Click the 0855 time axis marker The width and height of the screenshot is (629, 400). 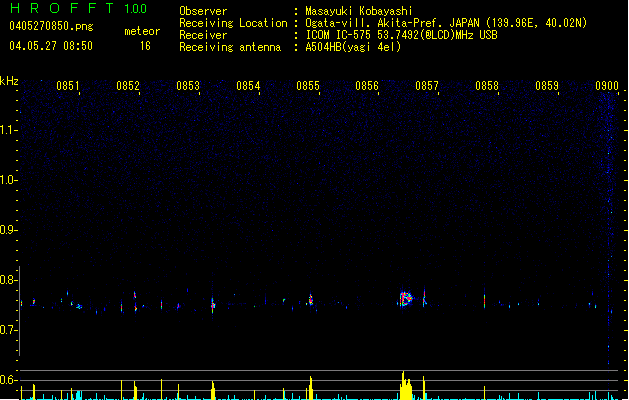[308, 86]
